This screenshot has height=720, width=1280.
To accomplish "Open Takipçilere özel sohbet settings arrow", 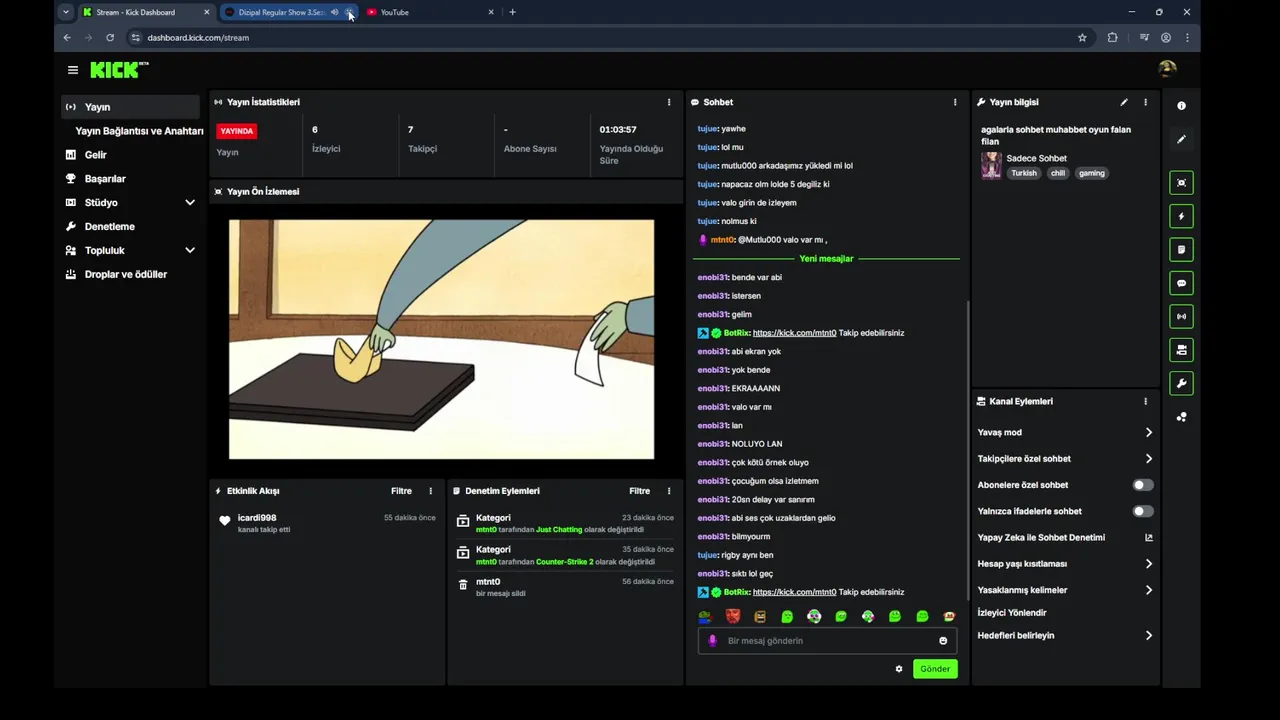I will pos(1148,459).
